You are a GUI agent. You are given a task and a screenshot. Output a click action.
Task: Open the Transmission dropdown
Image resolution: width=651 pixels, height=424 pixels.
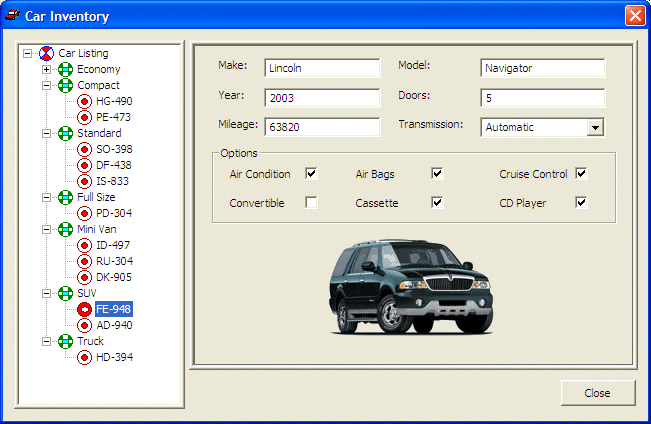click(x=595, y=127)
